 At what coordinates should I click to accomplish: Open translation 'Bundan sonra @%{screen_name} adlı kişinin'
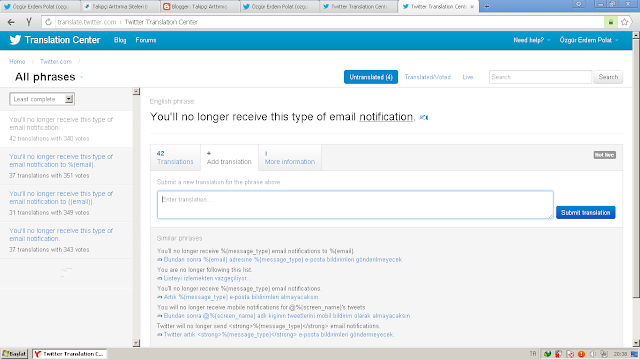[287, 316]
